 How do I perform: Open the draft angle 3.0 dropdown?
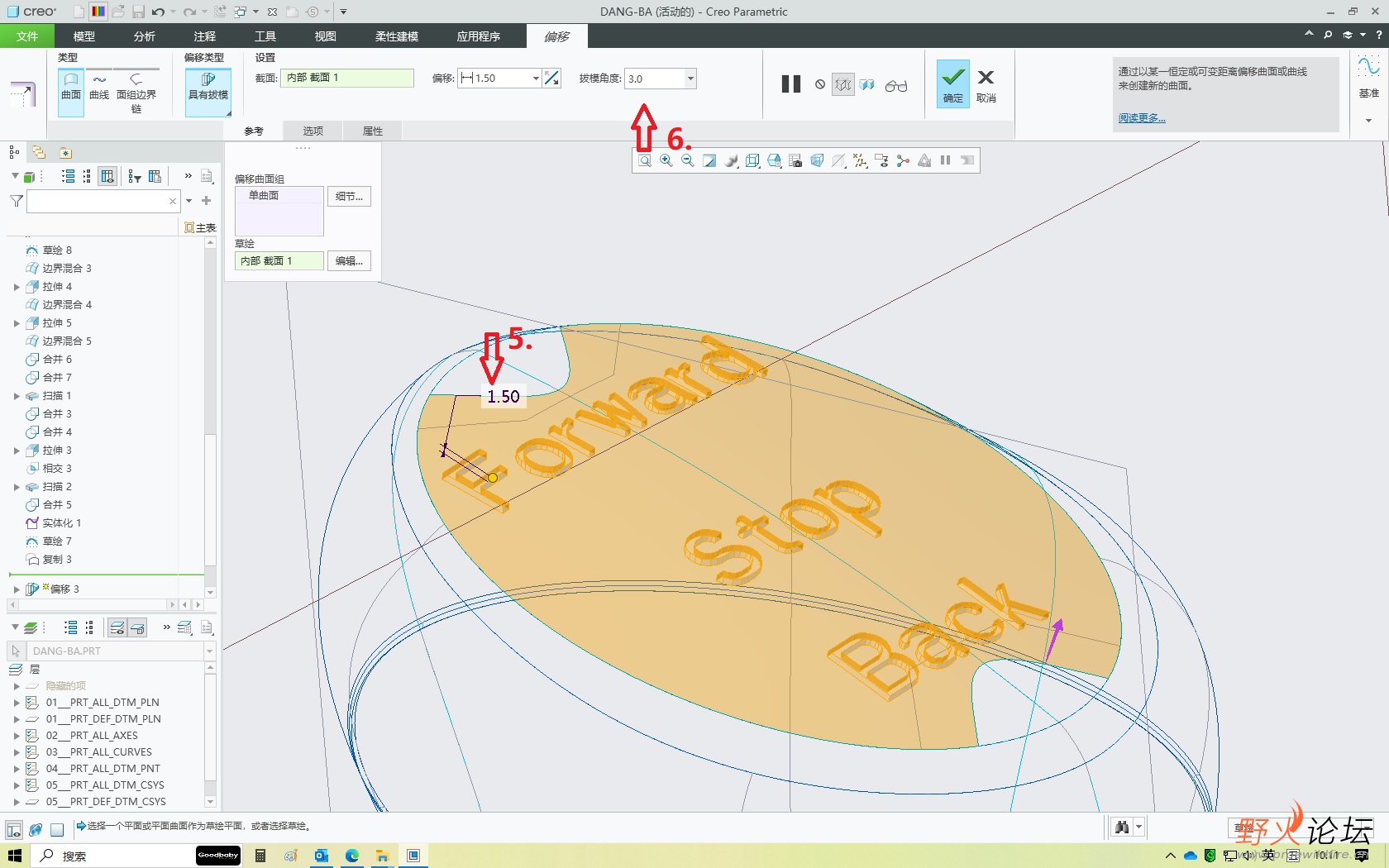(x=690, y=79)
